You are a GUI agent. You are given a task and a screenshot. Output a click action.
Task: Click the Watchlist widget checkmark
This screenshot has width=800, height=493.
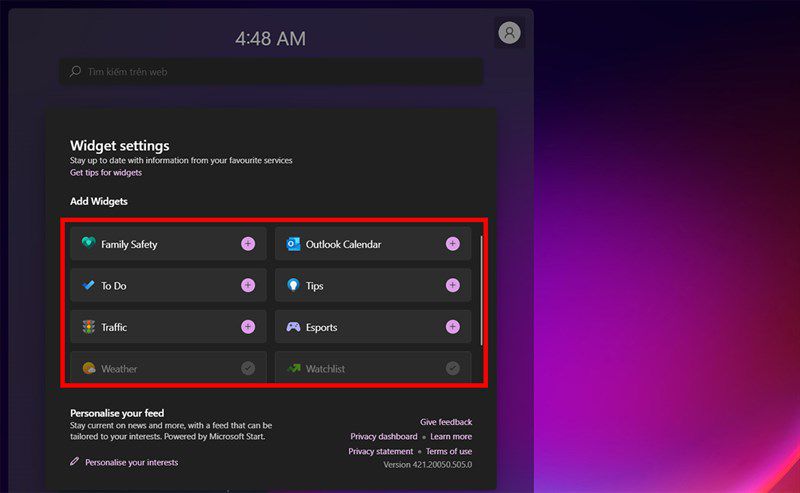point(453,368)
